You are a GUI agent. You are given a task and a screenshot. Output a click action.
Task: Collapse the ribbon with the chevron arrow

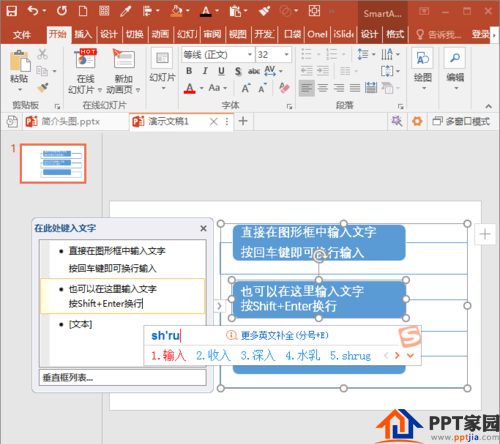[x=489, y=106]
